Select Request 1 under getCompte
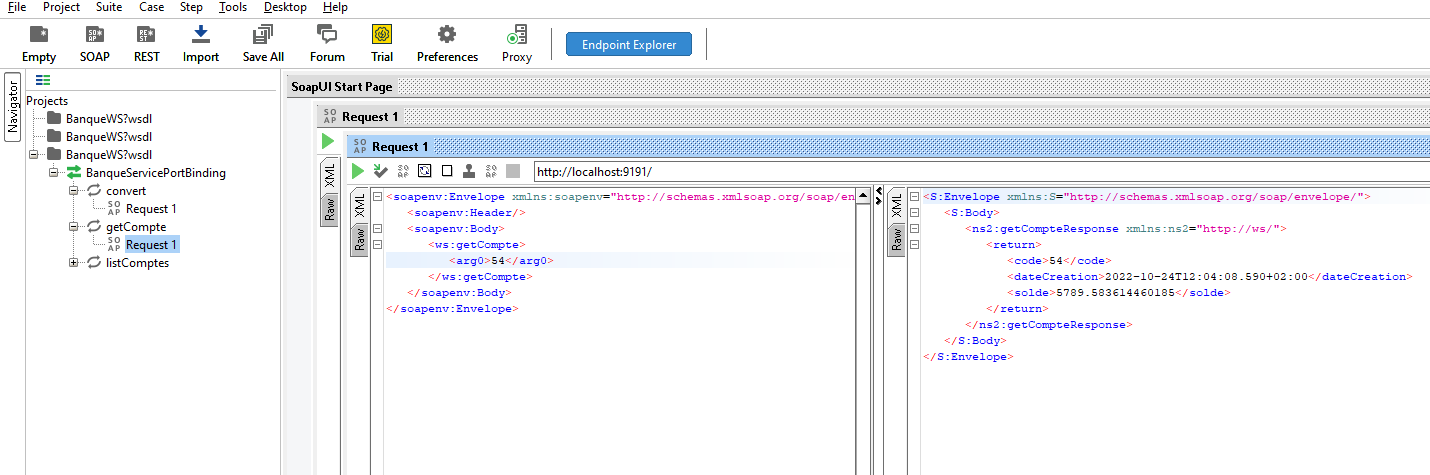This screenshot has height=475, width=1430. pos(151,245)
